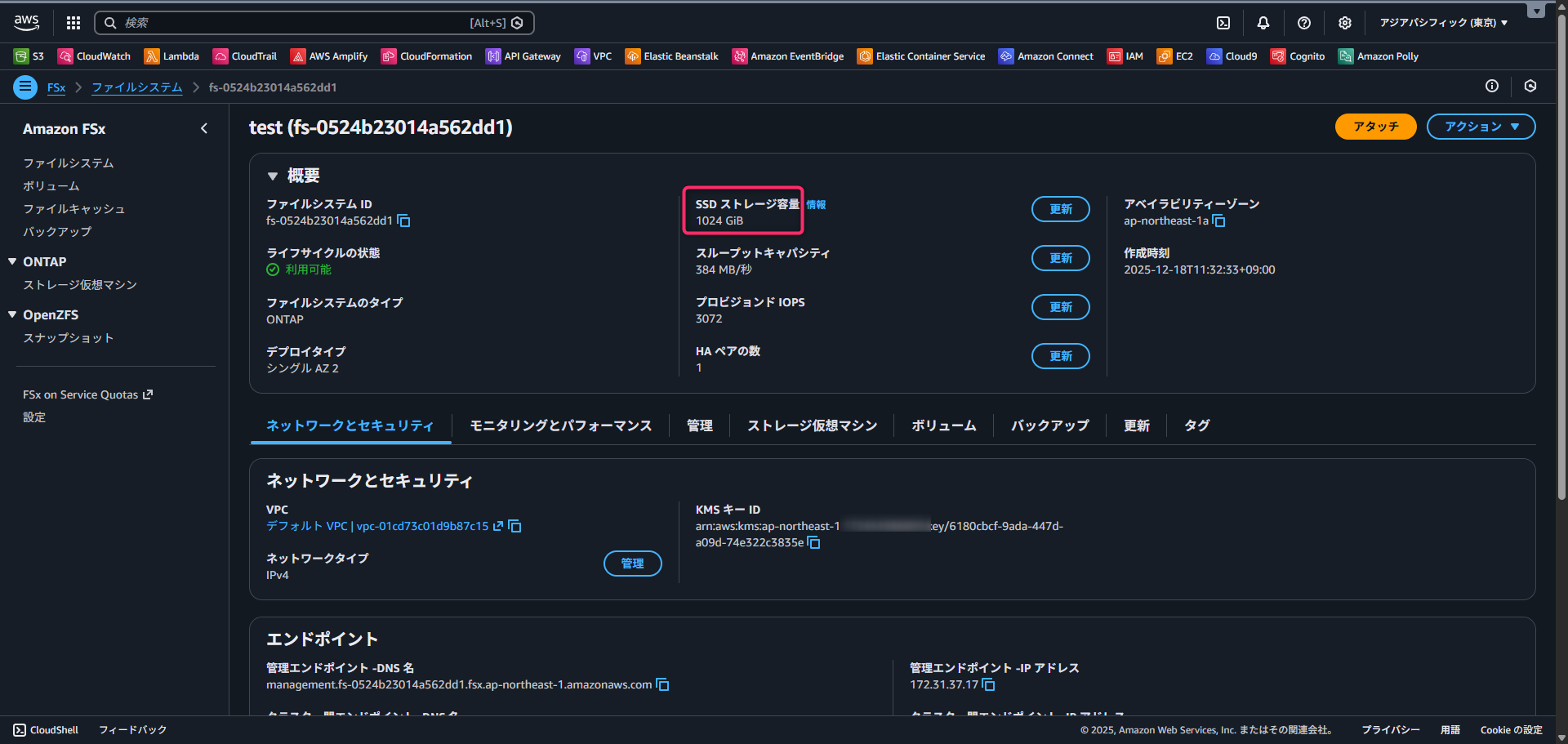Open the info panel icon
The image size is (1568, 744).
[x=1492, y=87]
